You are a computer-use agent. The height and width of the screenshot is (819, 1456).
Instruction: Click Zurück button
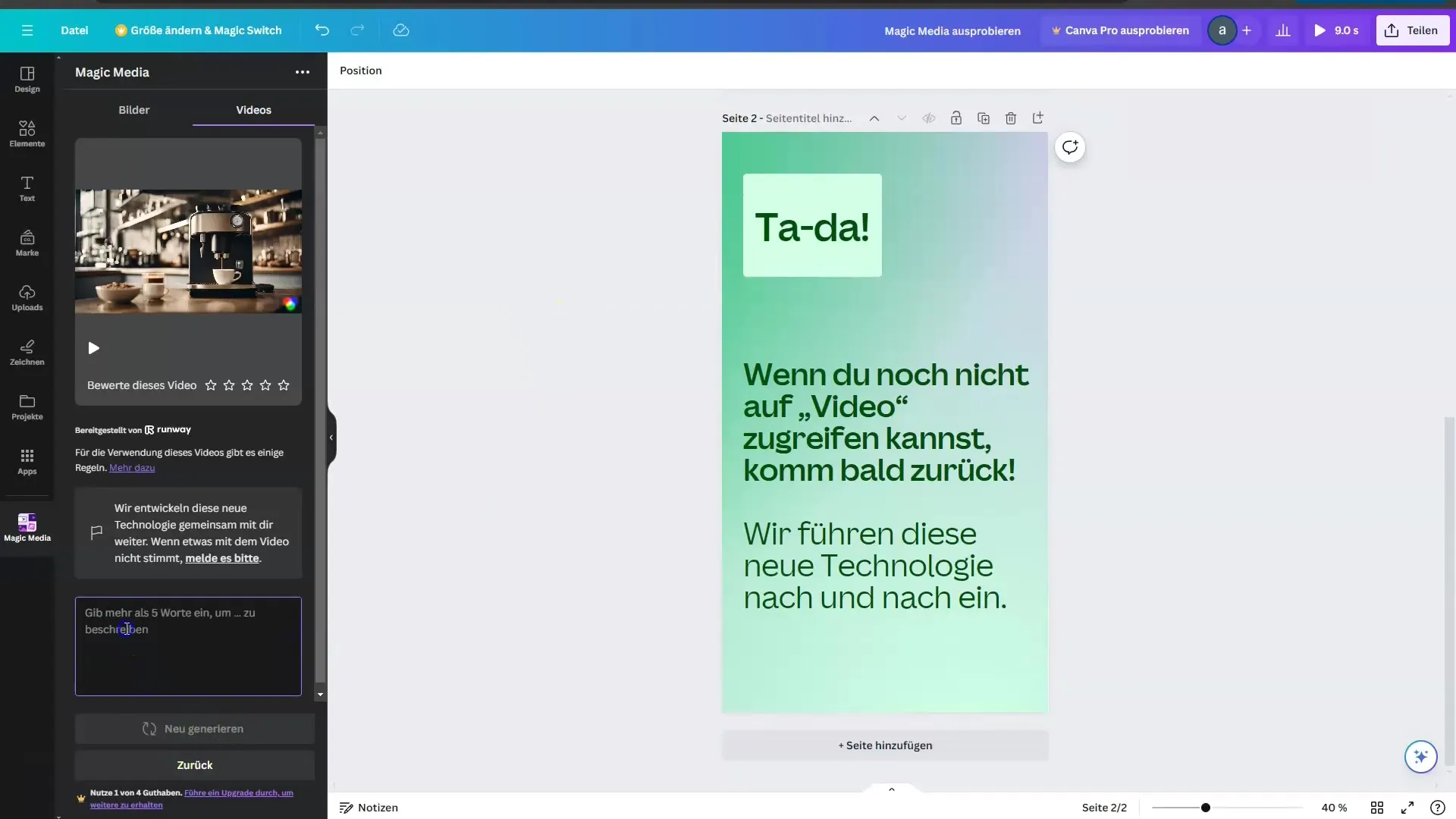click(194, 764)
